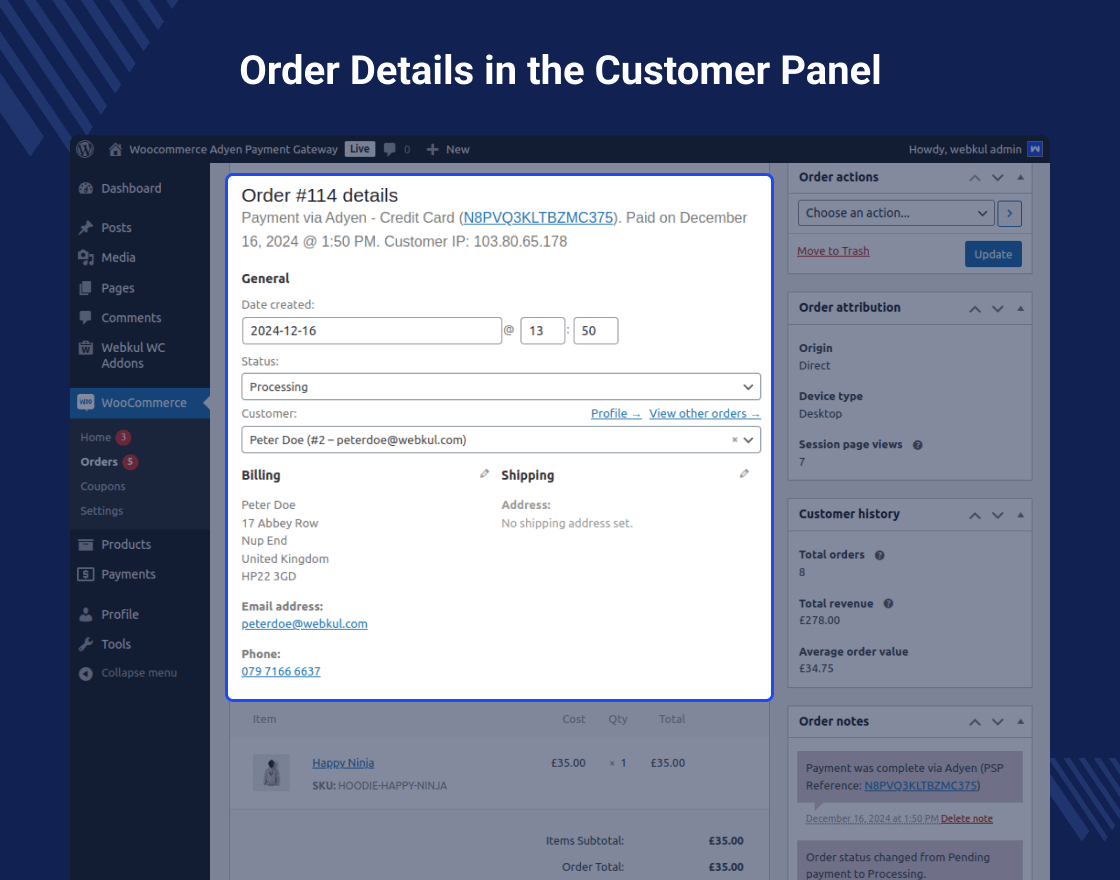1120x880 pixels.
Task: Click the home site icon
Action: coord(115,149)
